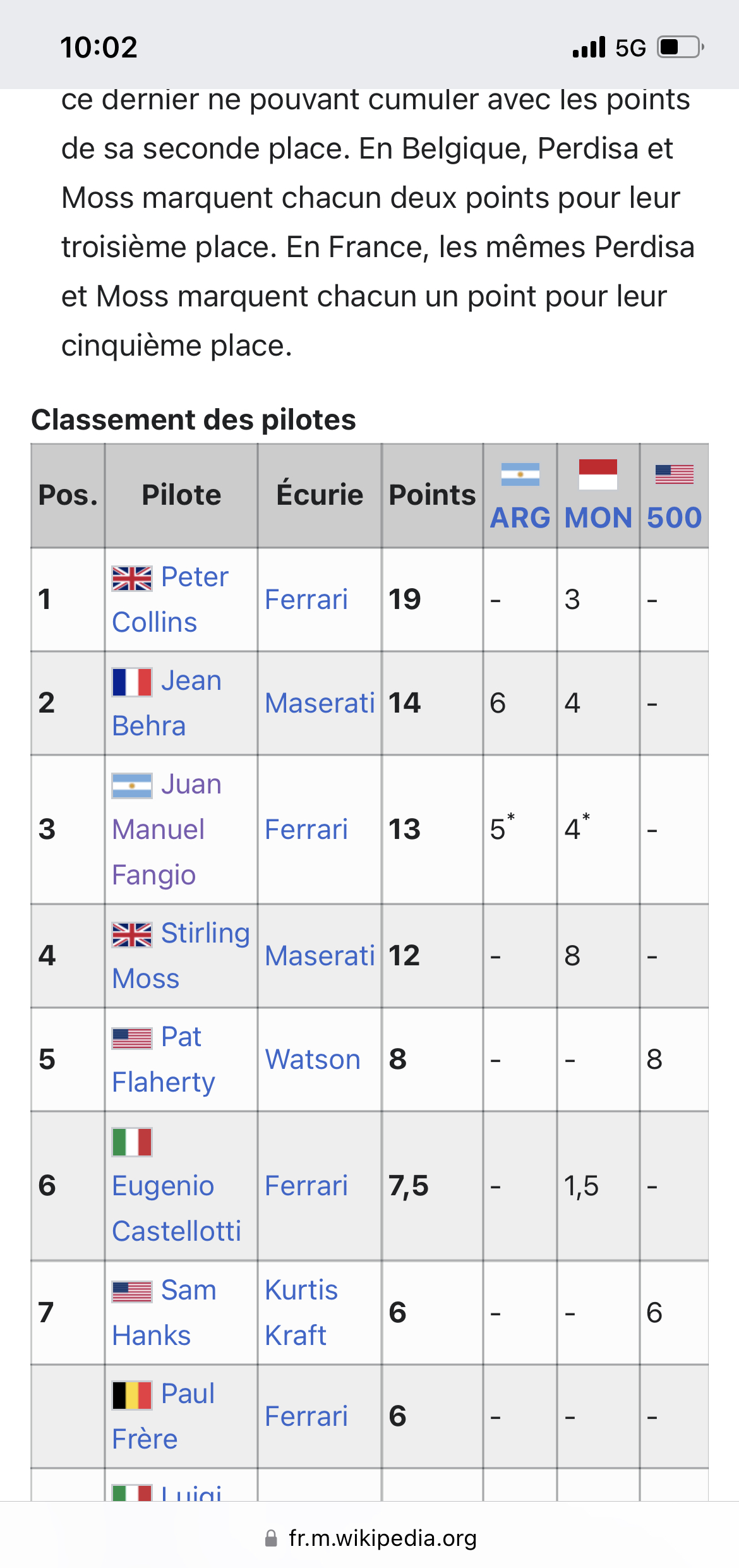This screenshot has width=739, height=1568.
Task: Follow the Kurtis Kraft team link
Action: pyautogui.click(x=301, y=1313)
